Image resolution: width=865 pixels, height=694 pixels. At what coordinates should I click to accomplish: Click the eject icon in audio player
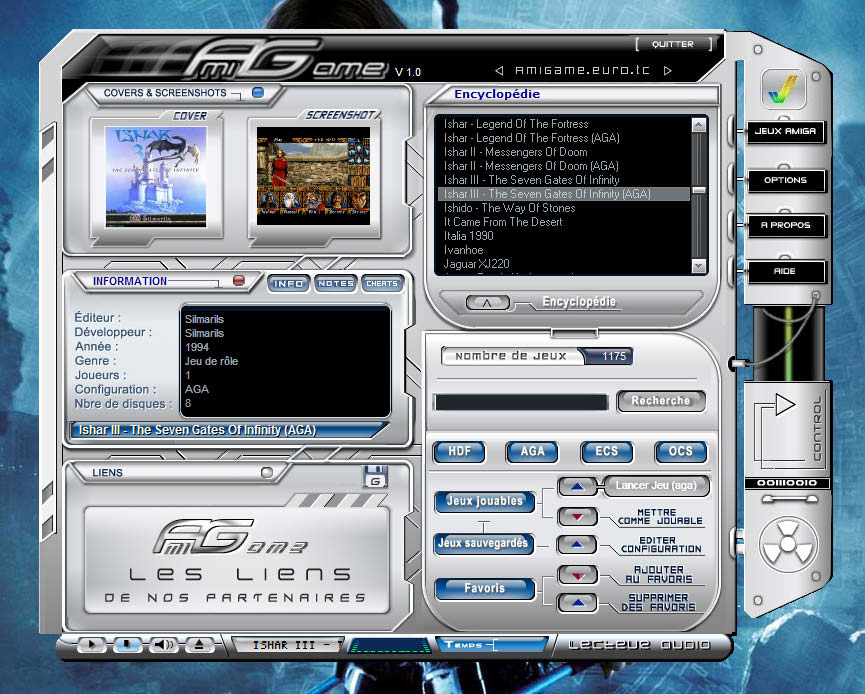199,644
